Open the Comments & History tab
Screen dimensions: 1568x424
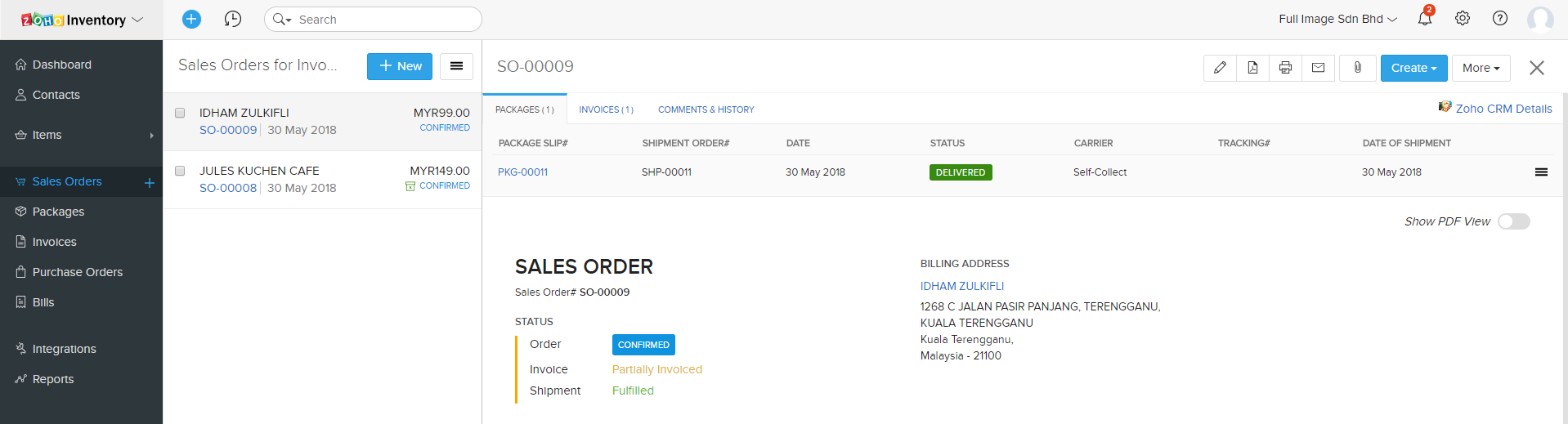[x=706, y=109]
